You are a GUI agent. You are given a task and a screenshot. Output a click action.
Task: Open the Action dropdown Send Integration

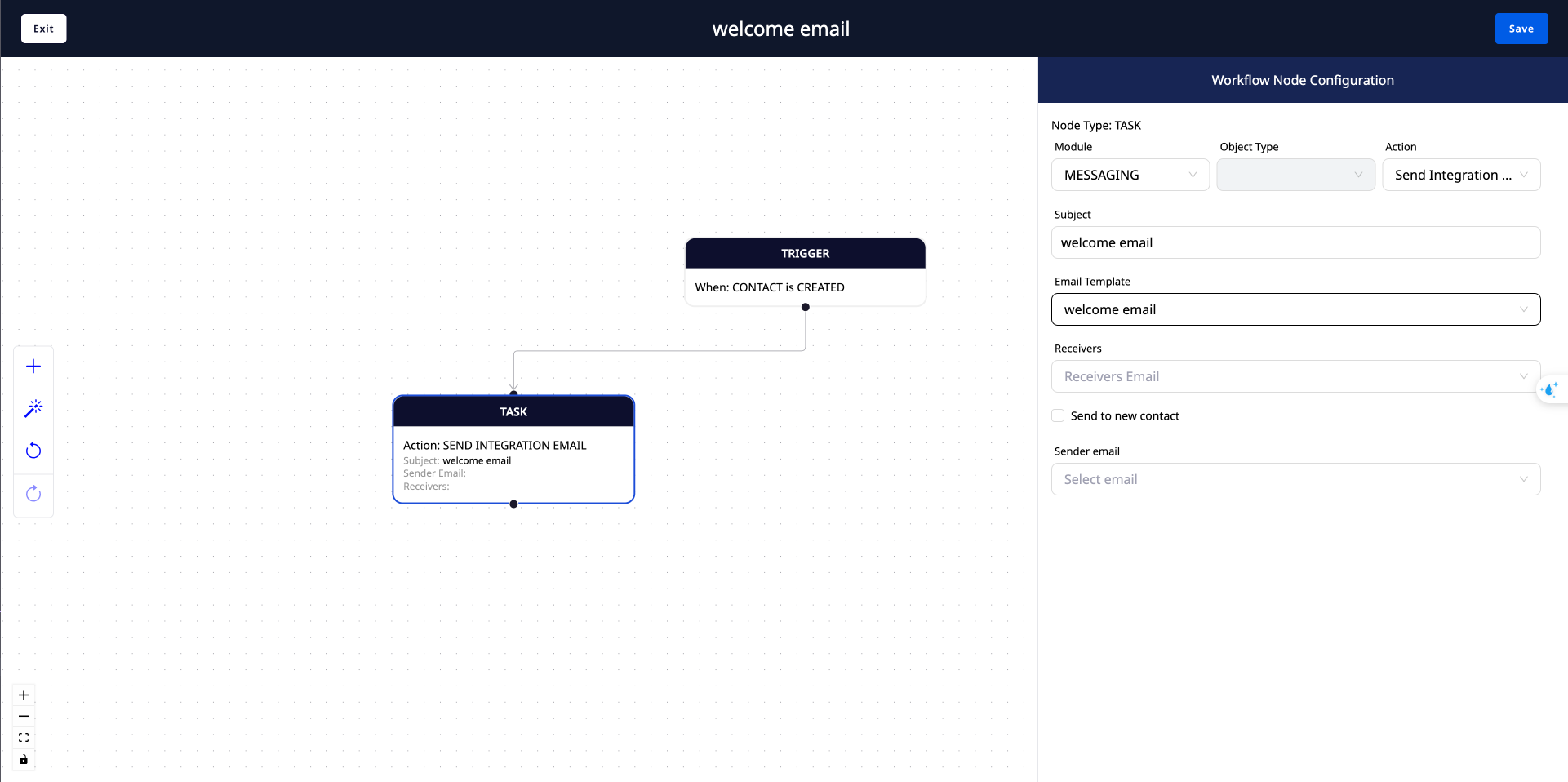click(x=1461, y=175)
